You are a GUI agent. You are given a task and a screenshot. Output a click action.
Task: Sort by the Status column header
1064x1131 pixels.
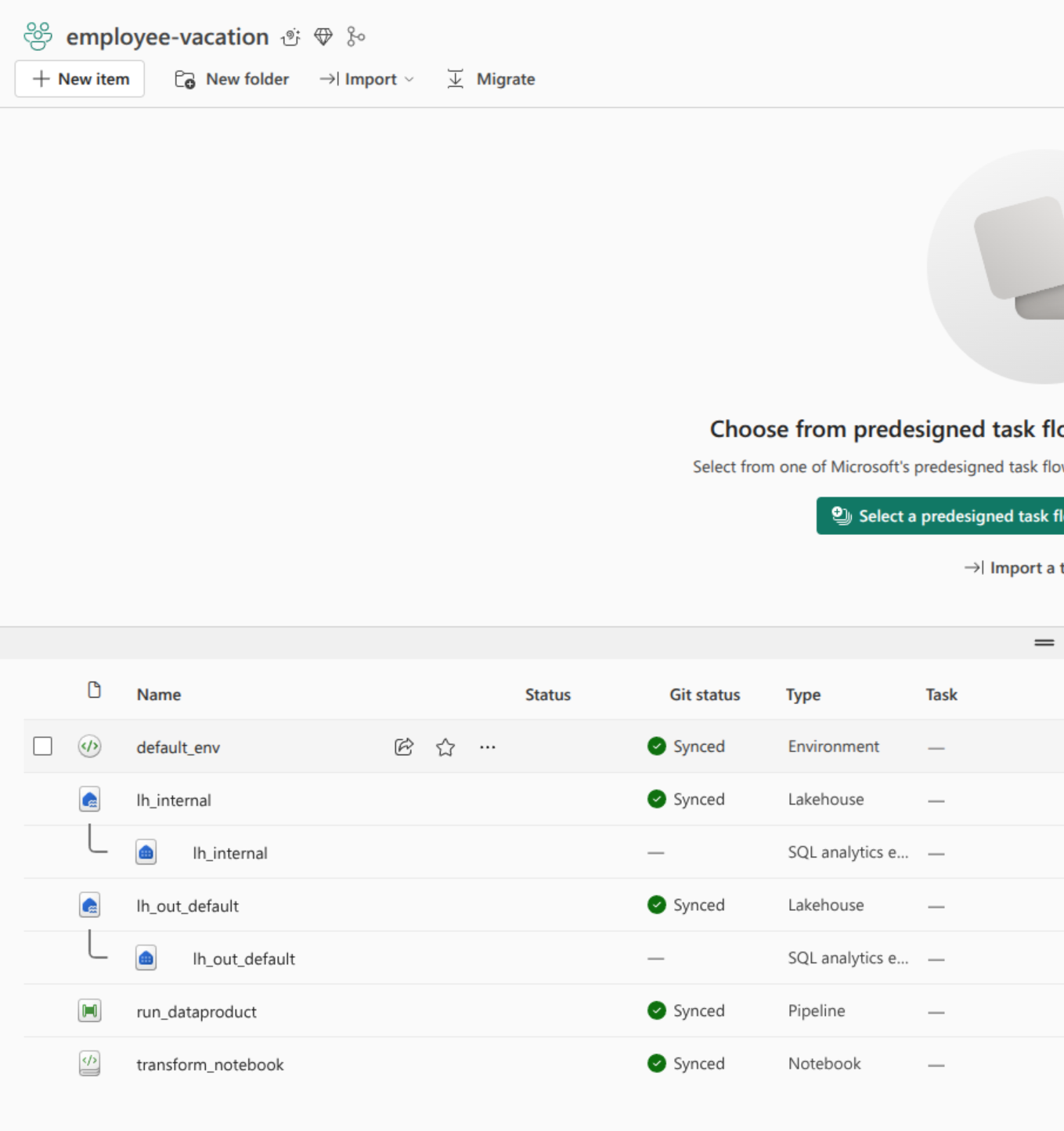[548, 695]
